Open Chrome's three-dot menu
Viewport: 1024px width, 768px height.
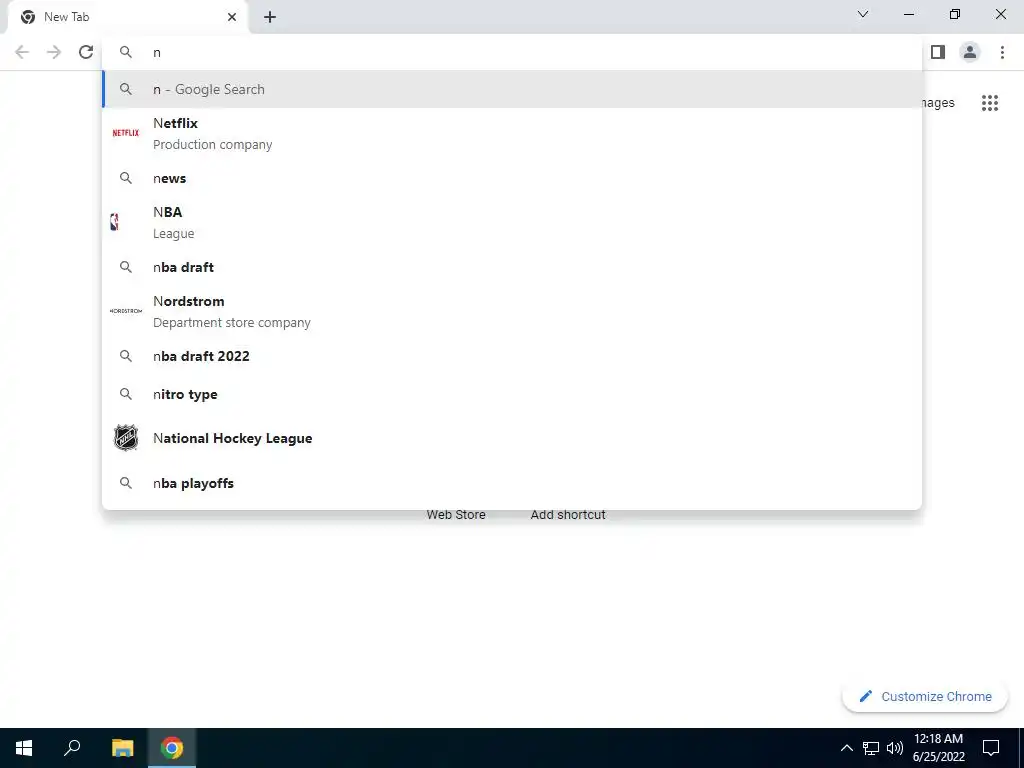pos(1002,52)
